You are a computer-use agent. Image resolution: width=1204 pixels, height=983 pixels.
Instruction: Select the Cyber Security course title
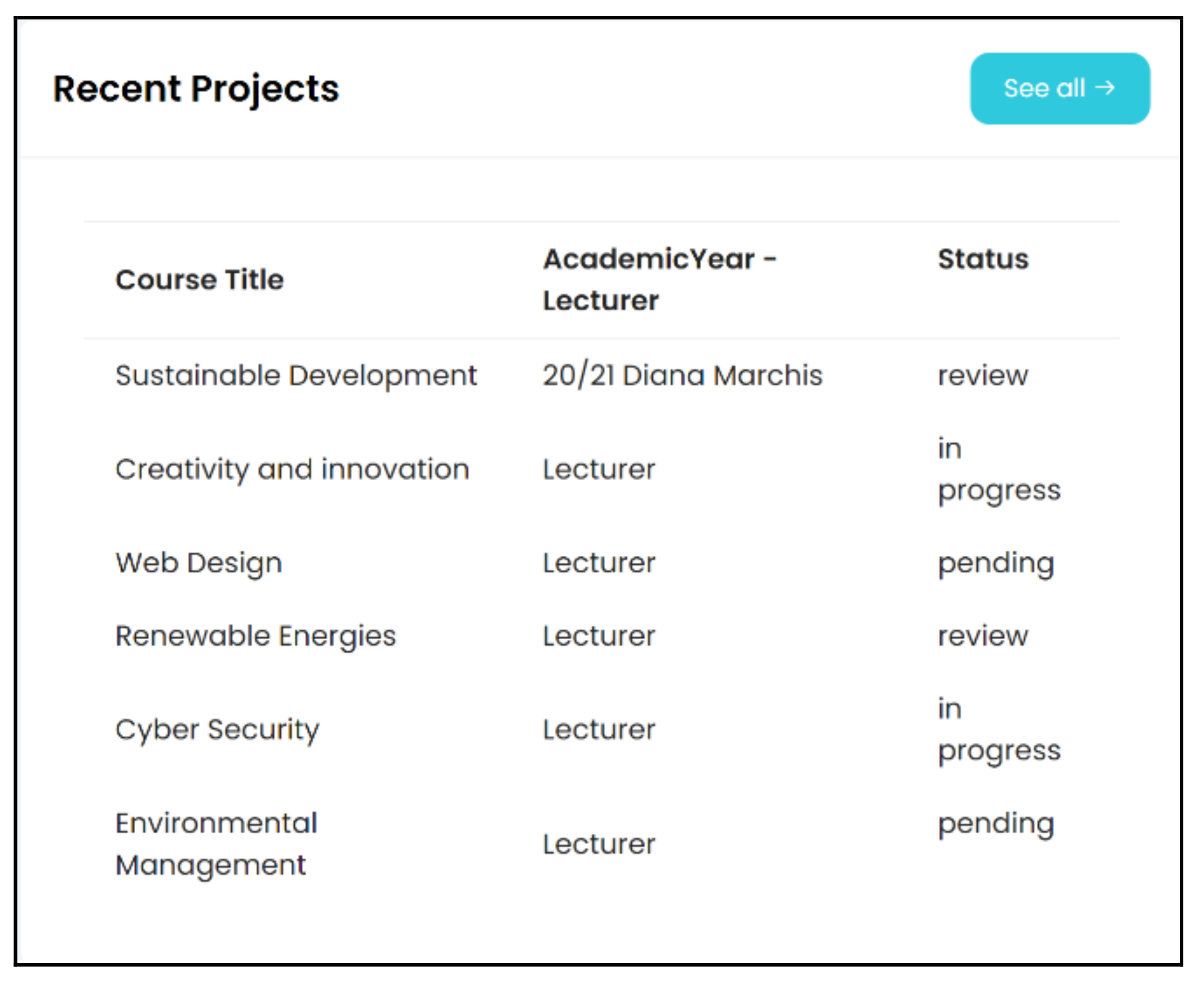[x=217, y=729]
